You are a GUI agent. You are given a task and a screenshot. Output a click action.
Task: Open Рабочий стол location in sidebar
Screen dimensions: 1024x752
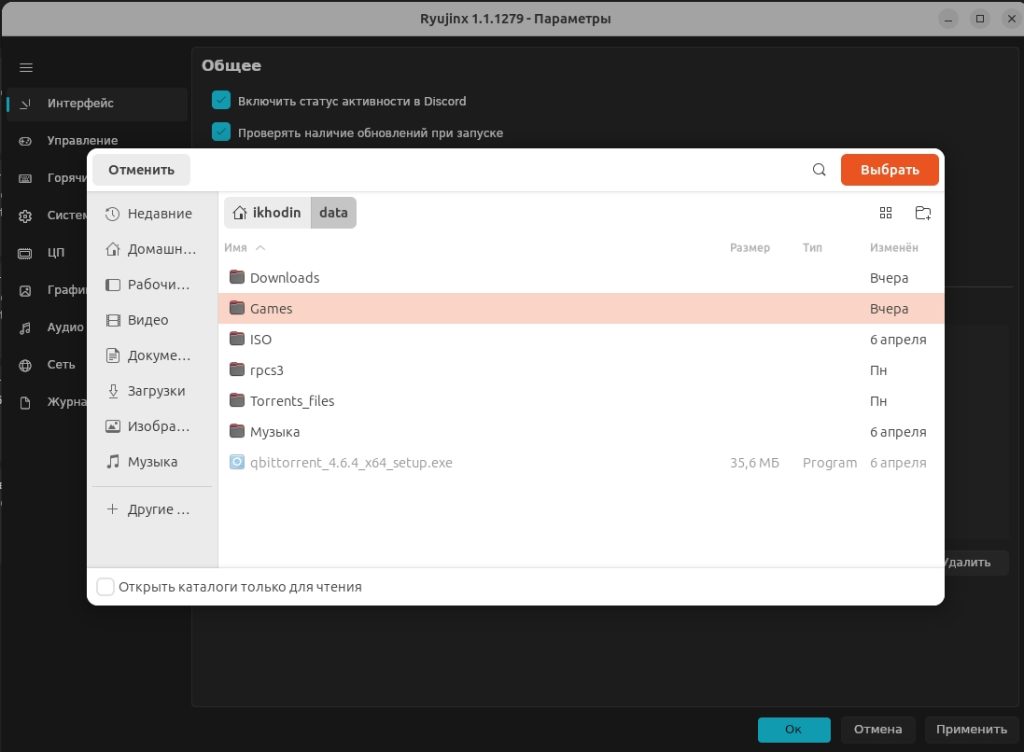152,285
